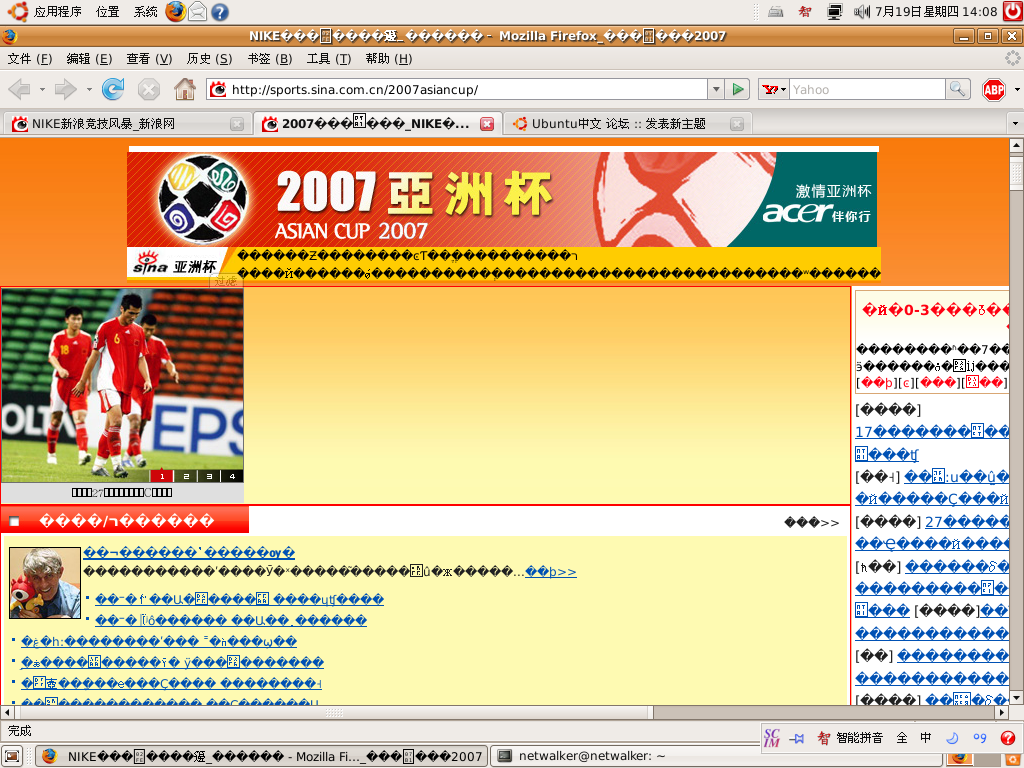1024x768 pixels.
Task: Click the SCIM logo on the input toolbar
Action: click(x=772, y=737)
